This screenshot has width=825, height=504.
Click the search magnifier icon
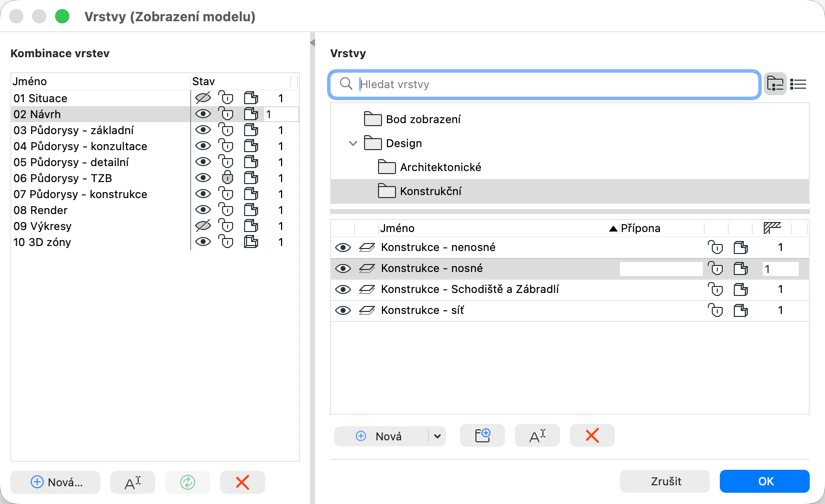(x=346, y=84)
